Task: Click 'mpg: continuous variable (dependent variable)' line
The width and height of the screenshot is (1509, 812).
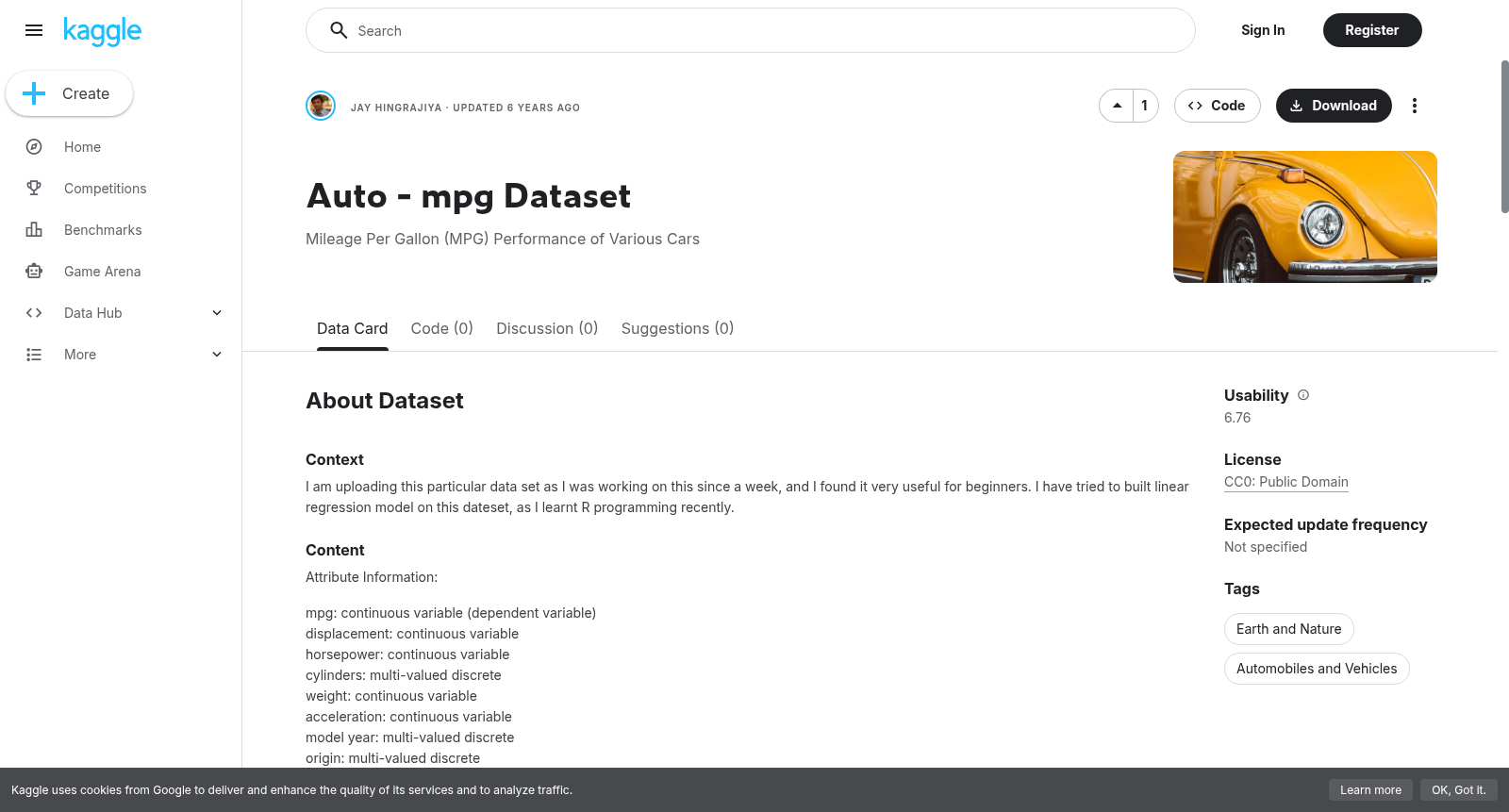Action: (451, 613)
